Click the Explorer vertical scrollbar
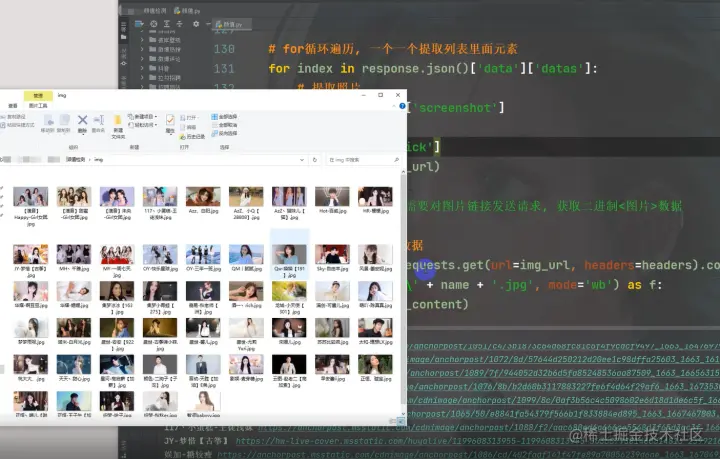This screenshot has height=459, width=720. tap(403, 294)
